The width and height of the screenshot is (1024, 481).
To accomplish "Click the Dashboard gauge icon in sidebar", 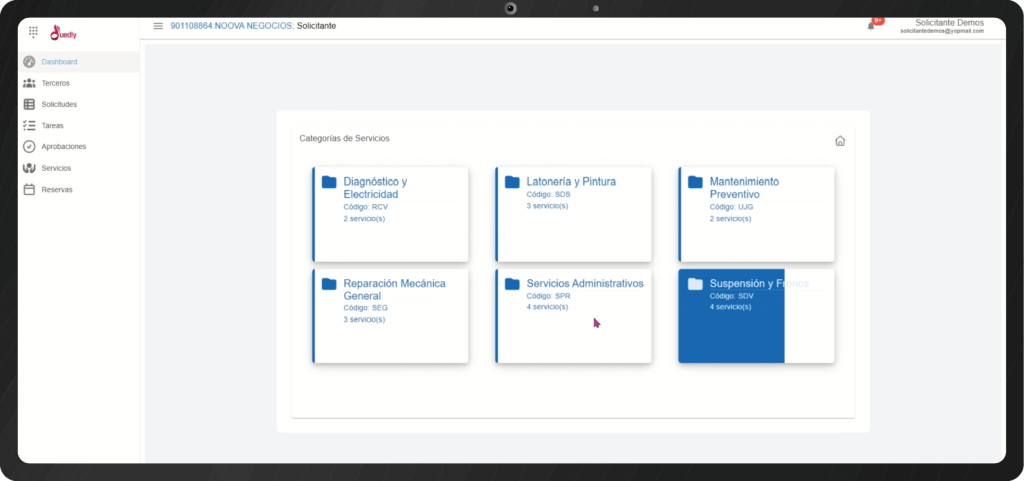I will 29,62.
